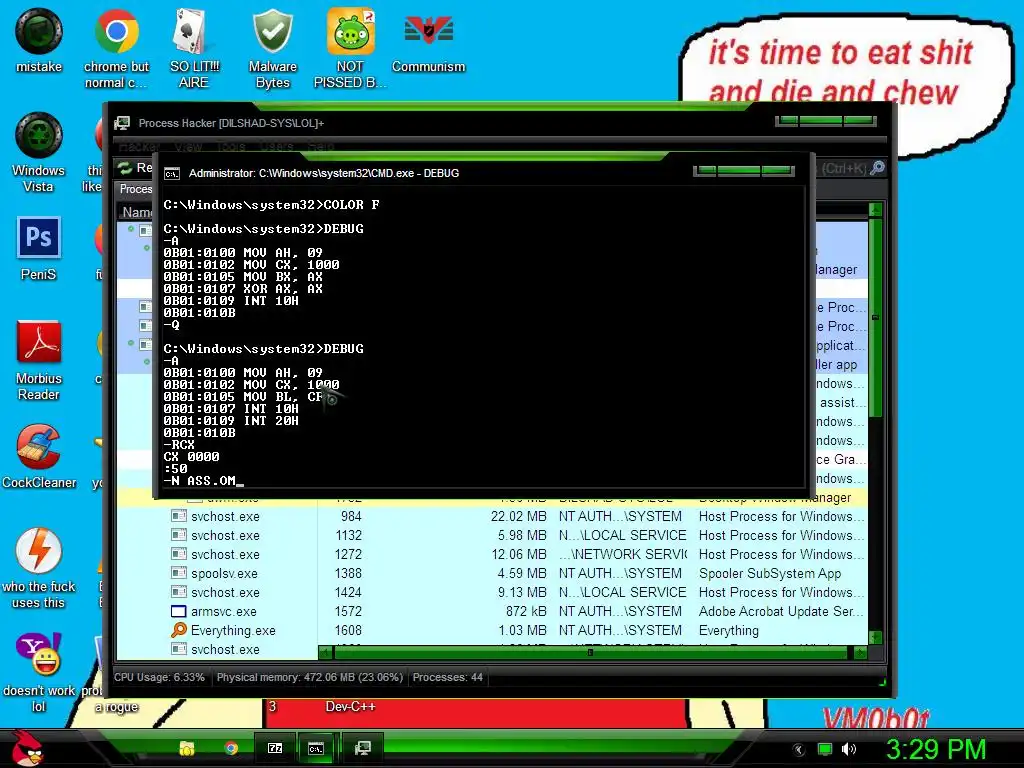
Task: Open the Communism desktop icon
Action: (x=428, y=31)
